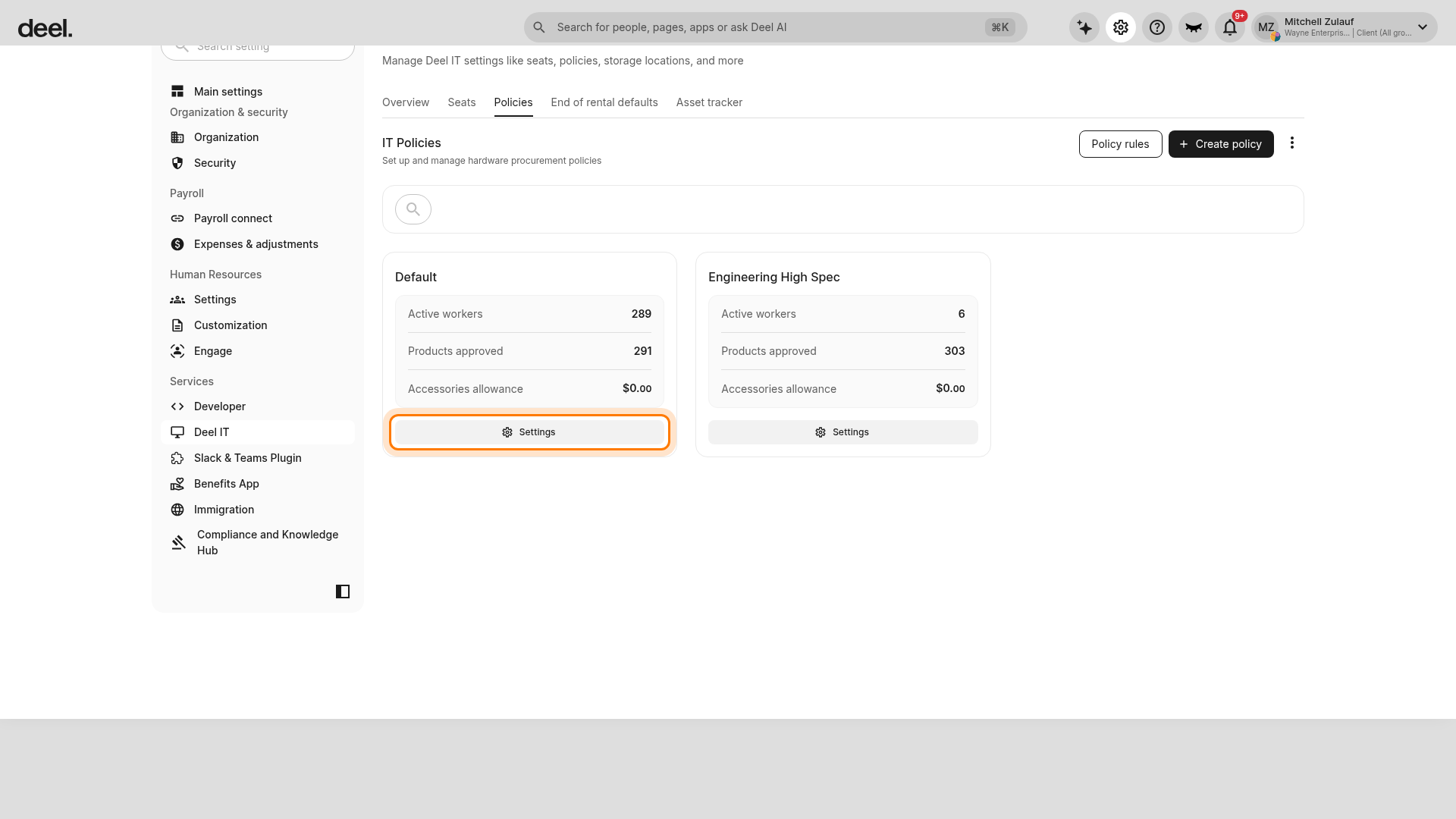Open the settings gear in top bar
The width and height of the screenshot is (1456, 819).
1121,27
